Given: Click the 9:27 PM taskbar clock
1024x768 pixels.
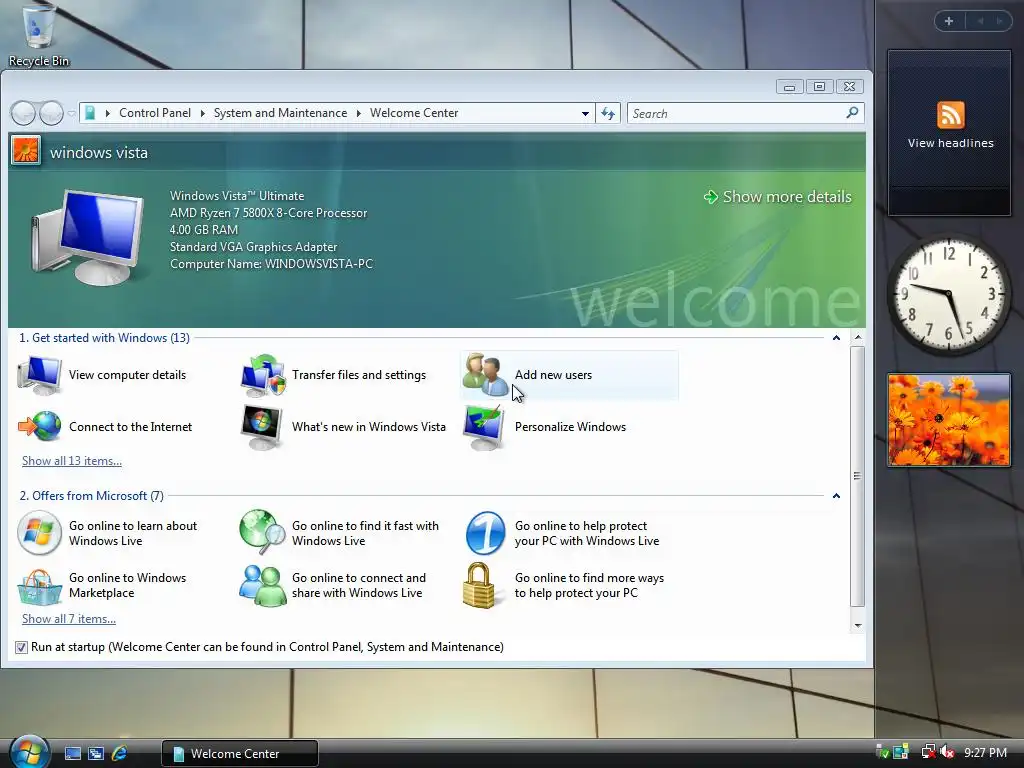Looking at the screenshot, I should [985, 753].
